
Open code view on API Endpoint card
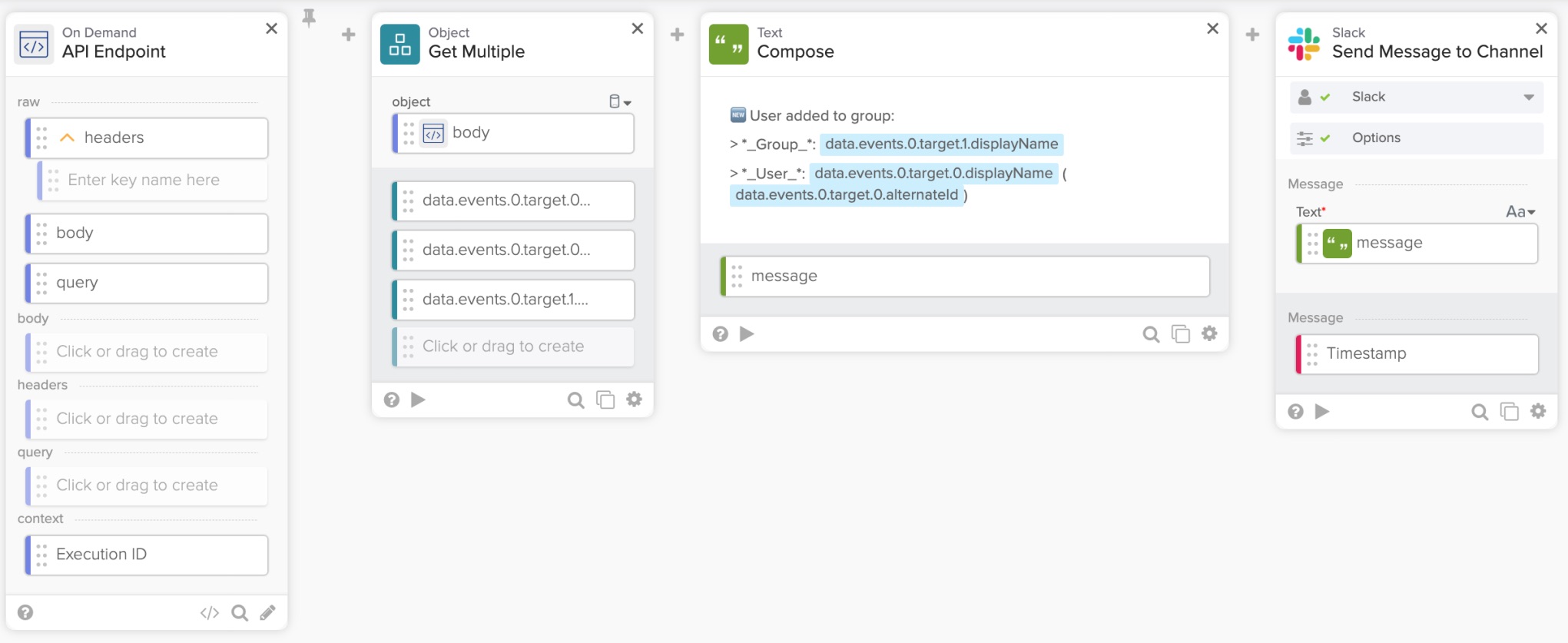click(209, 612)
